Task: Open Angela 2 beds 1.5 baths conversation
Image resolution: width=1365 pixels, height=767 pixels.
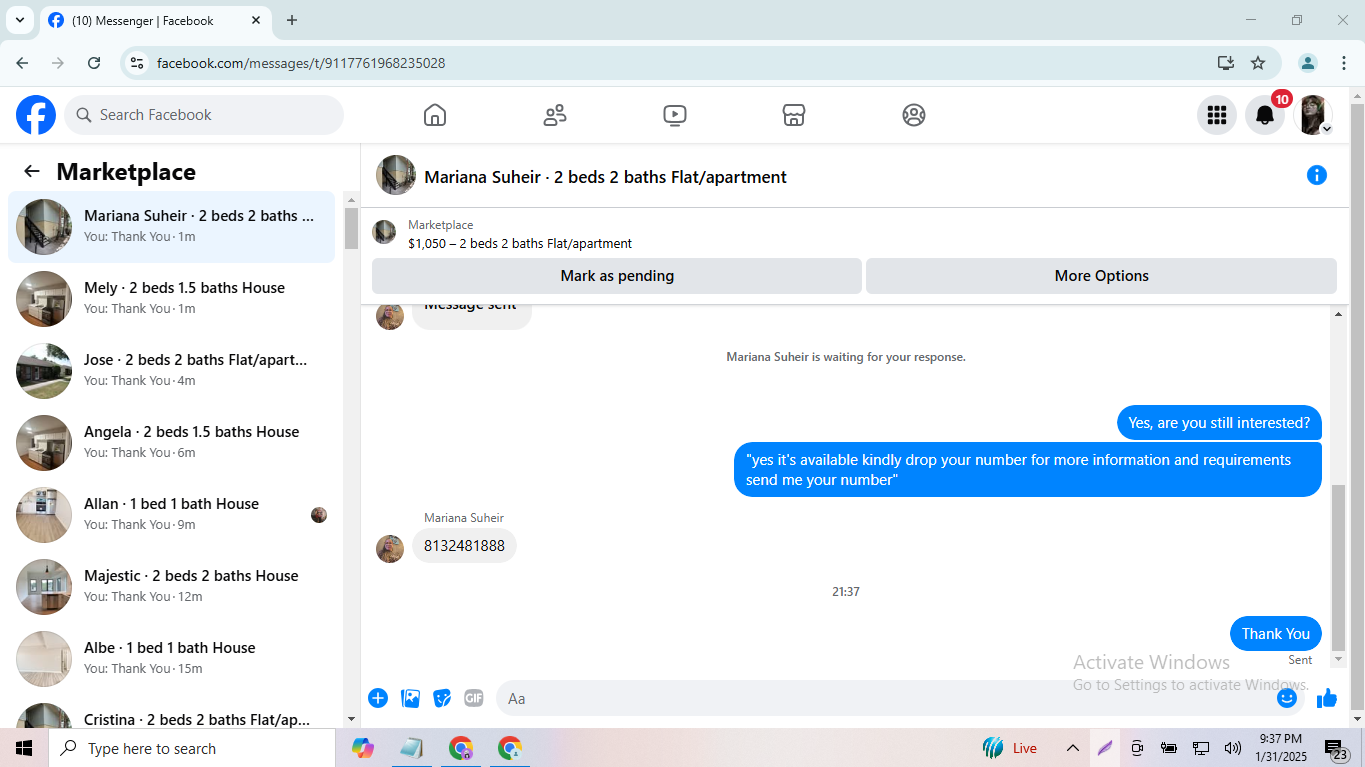Action: 171,443
